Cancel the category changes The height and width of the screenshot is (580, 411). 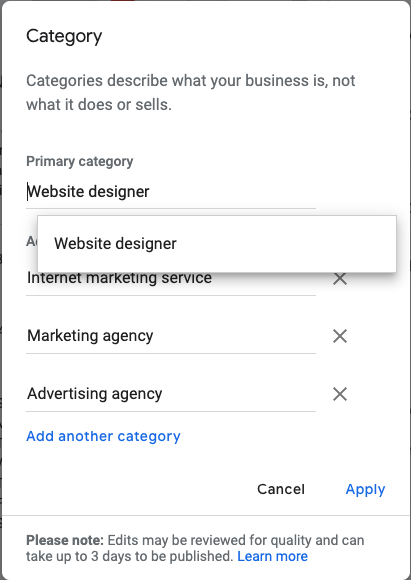pos(281,489)
